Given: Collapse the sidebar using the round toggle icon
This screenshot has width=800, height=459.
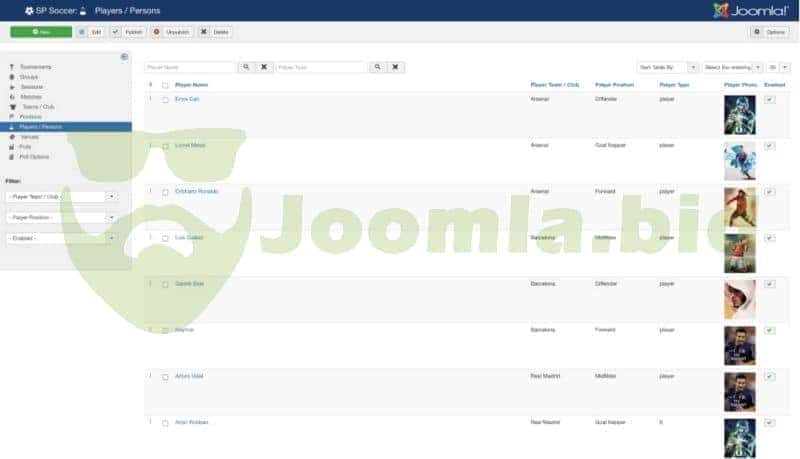Looking at the screenshot, I should pyautogui.click(x=124, y=57).
